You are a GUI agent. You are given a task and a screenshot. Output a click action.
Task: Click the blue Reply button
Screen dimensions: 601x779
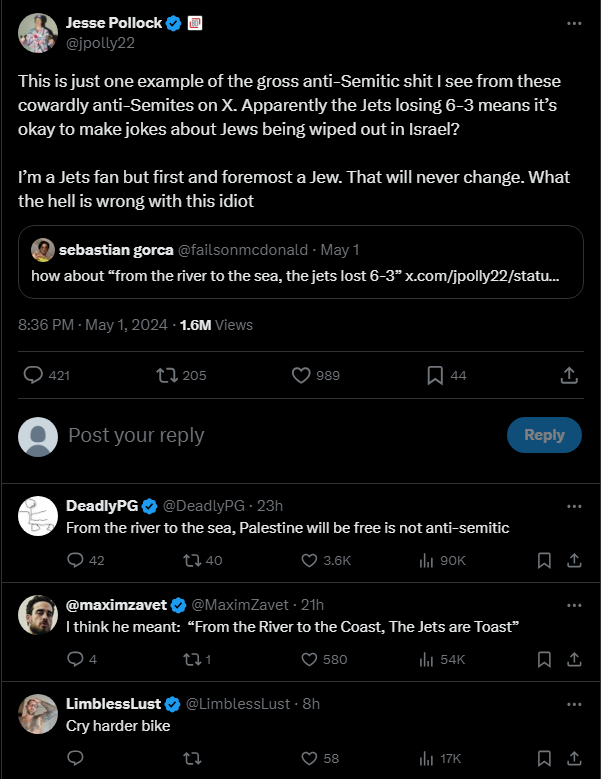pos(544,435)
